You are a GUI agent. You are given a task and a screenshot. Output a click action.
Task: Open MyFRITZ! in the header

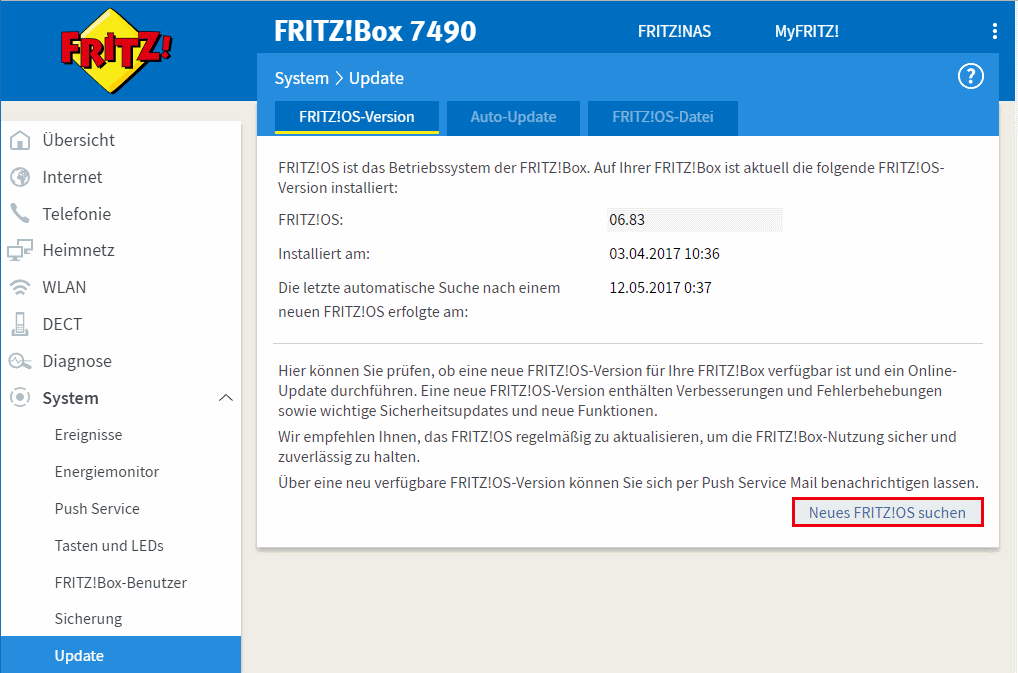pos(806,31)
